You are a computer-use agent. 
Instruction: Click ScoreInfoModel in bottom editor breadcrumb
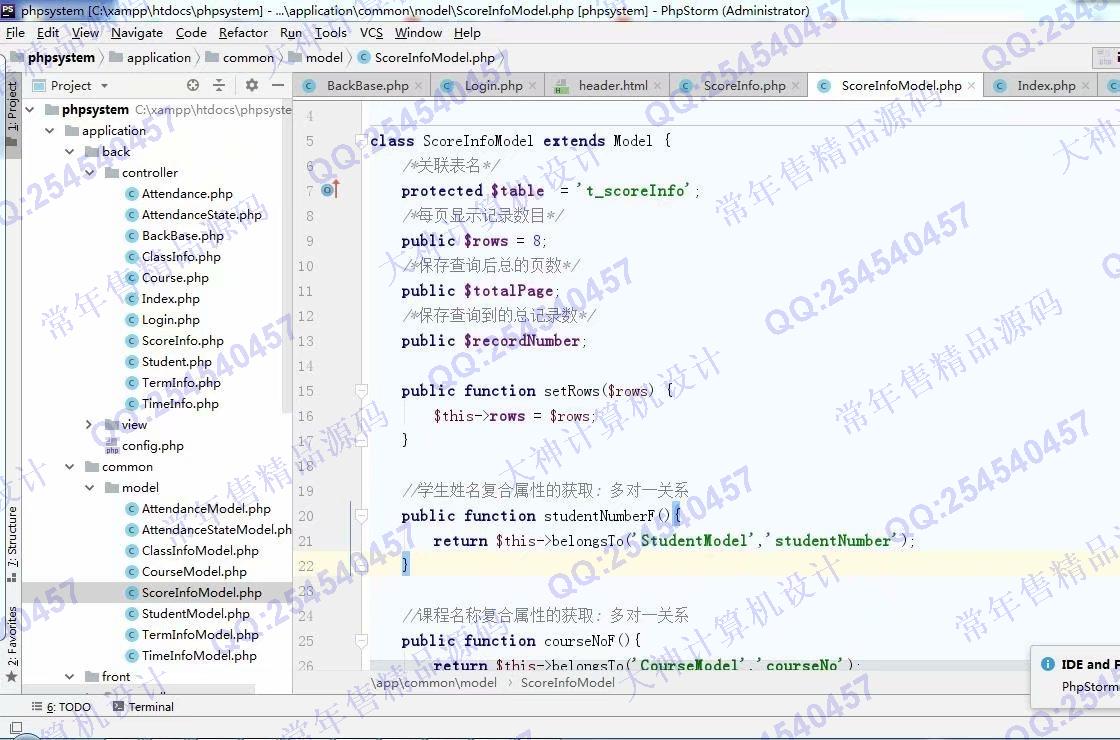click(568, 683)
